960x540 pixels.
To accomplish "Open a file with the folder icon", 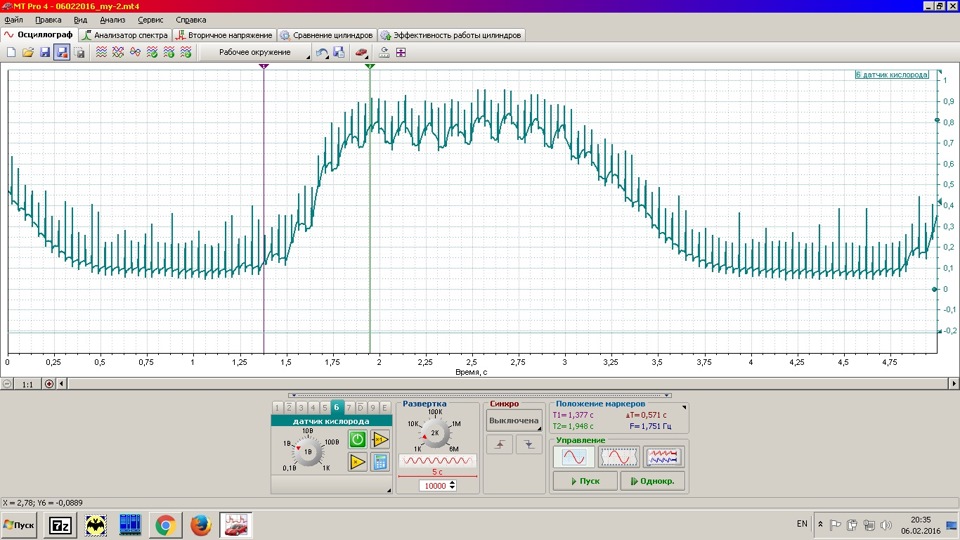I will point(28,53).
